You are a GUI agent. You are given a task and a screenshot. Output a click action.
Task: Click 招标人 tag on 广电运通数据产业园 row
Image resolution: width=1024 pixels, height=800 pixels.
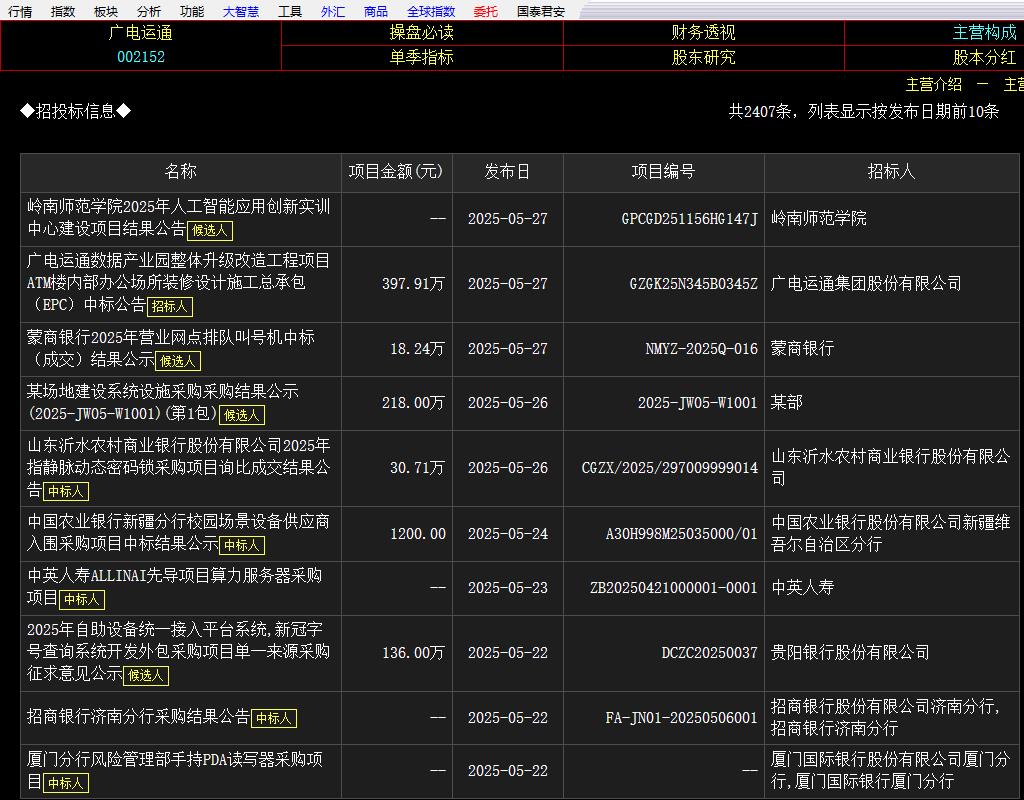point(170,306)
